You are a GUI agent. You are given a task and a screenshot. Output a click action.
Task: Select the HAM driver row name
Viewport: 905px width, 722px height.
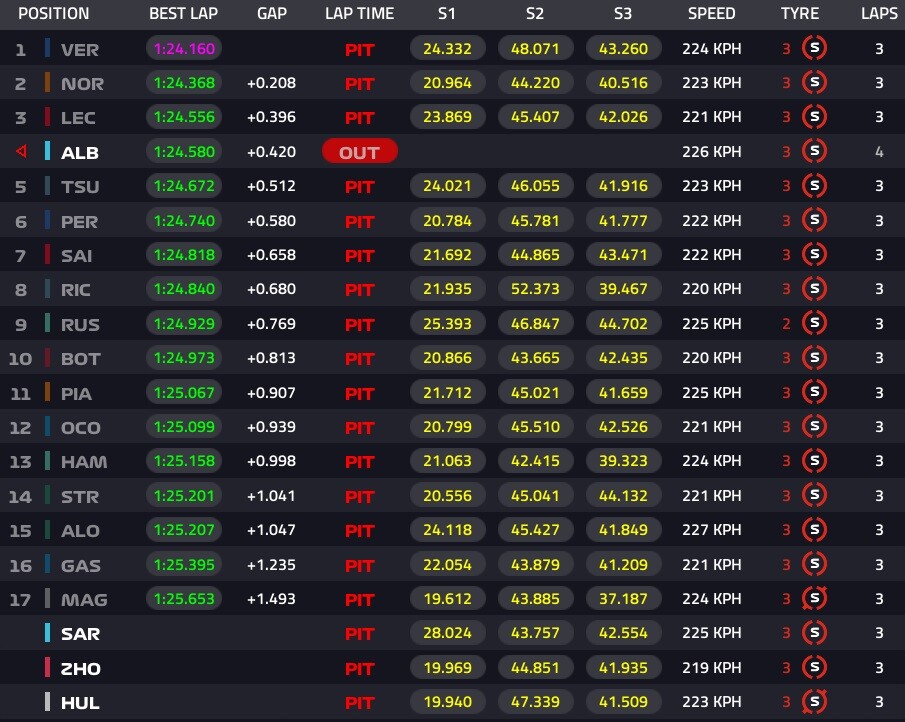pyautogui.click(x=84, y=462)
